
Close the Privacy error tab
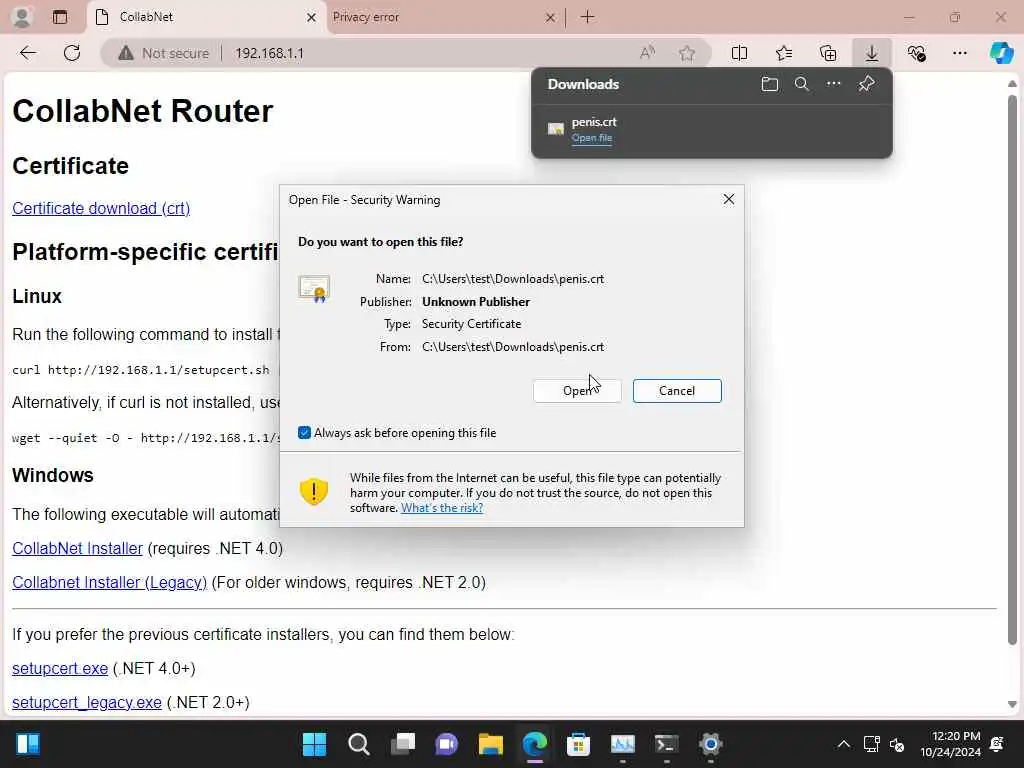pos(551,18)
